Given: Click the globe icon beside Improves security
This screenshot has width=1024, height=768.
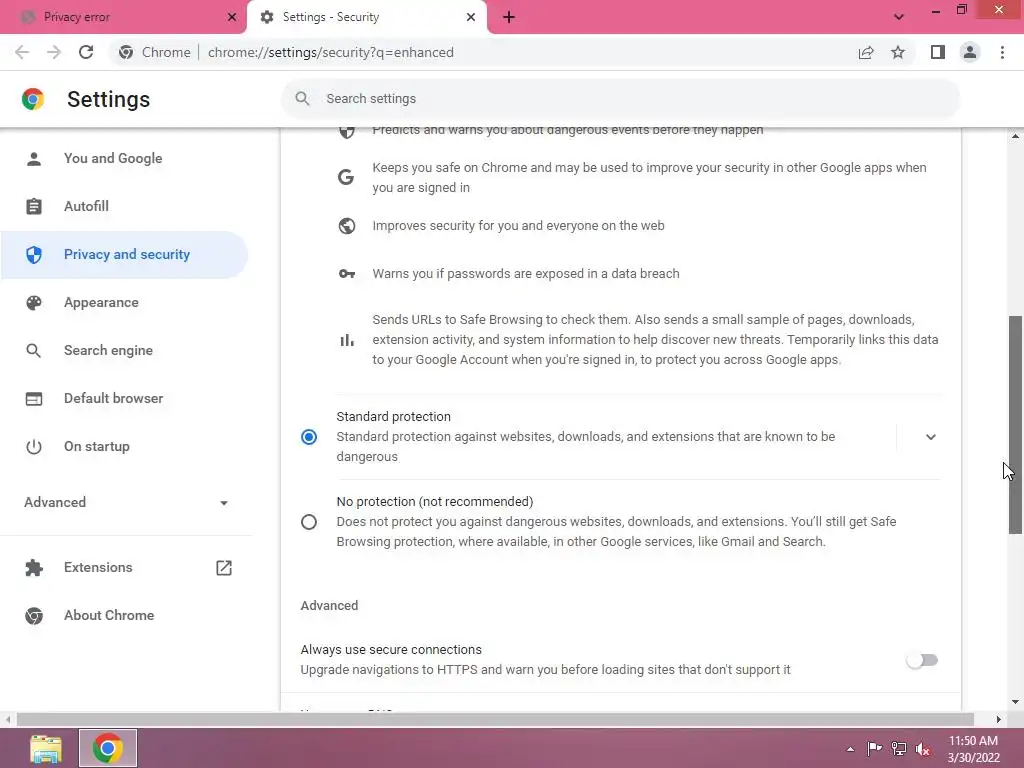Looking at the screenshot, I should coord(347,226).
